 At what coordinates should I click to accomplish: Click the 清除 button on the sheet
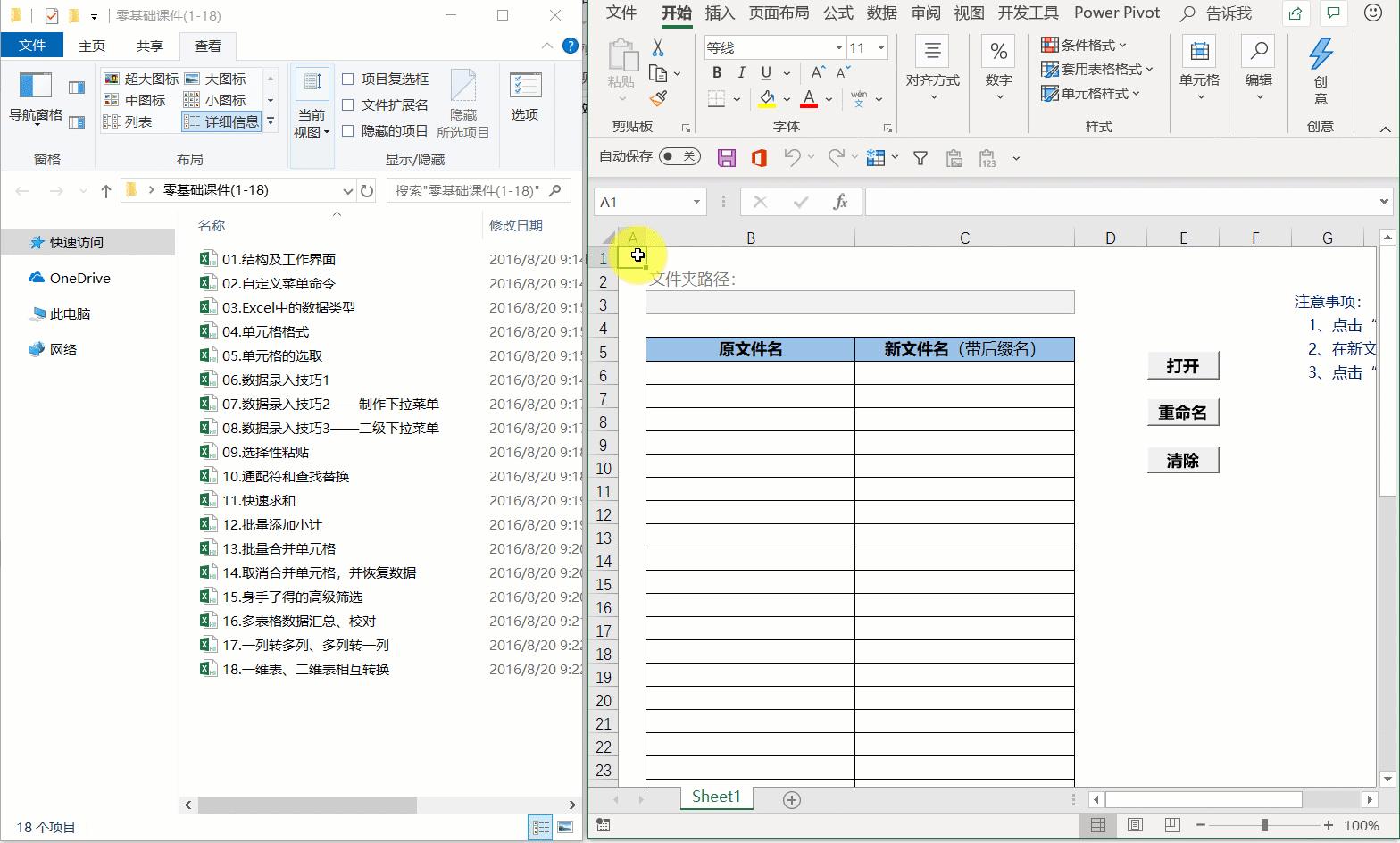1183,460
